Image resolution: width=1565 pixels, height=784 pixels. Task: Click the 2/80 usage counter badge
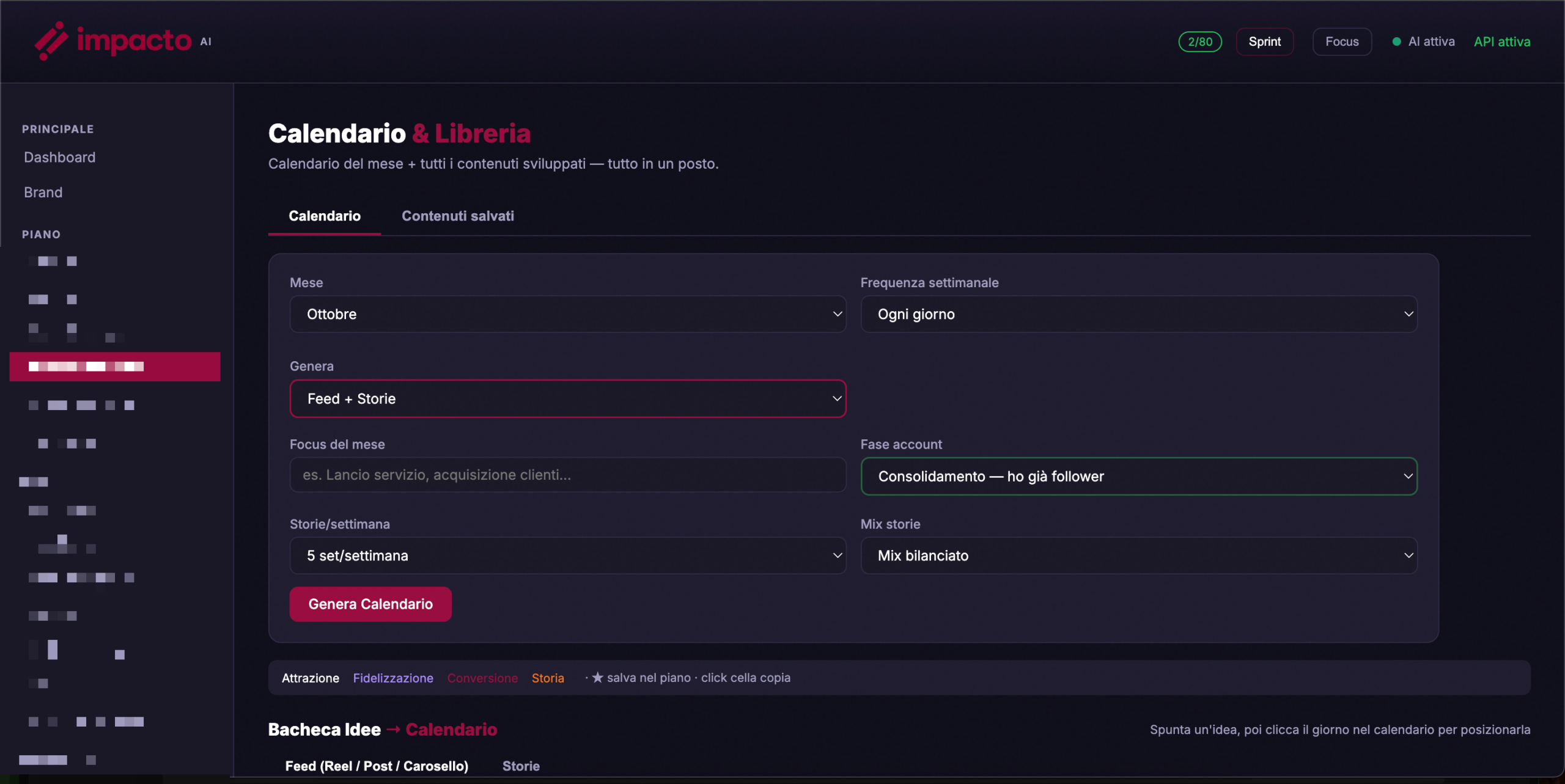pyautogui.click(x=1200, y=42)
